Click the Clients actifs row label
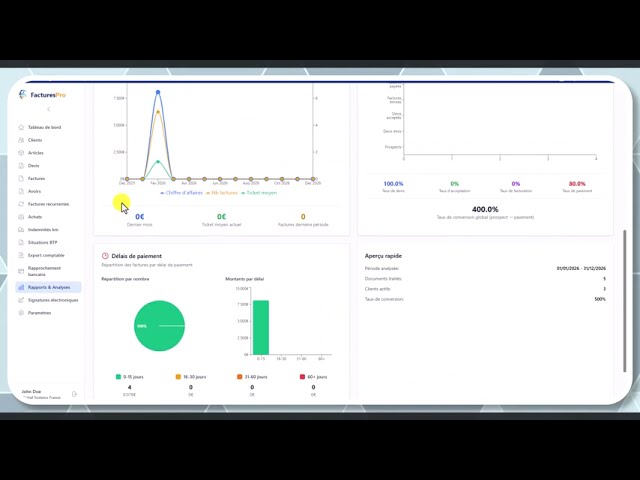640x480 pixels. coord(378,289)
